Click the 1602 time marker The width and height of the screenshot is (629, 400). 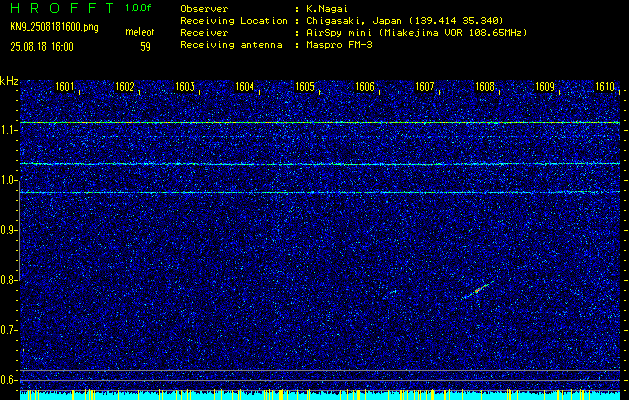tap(124, 87)
